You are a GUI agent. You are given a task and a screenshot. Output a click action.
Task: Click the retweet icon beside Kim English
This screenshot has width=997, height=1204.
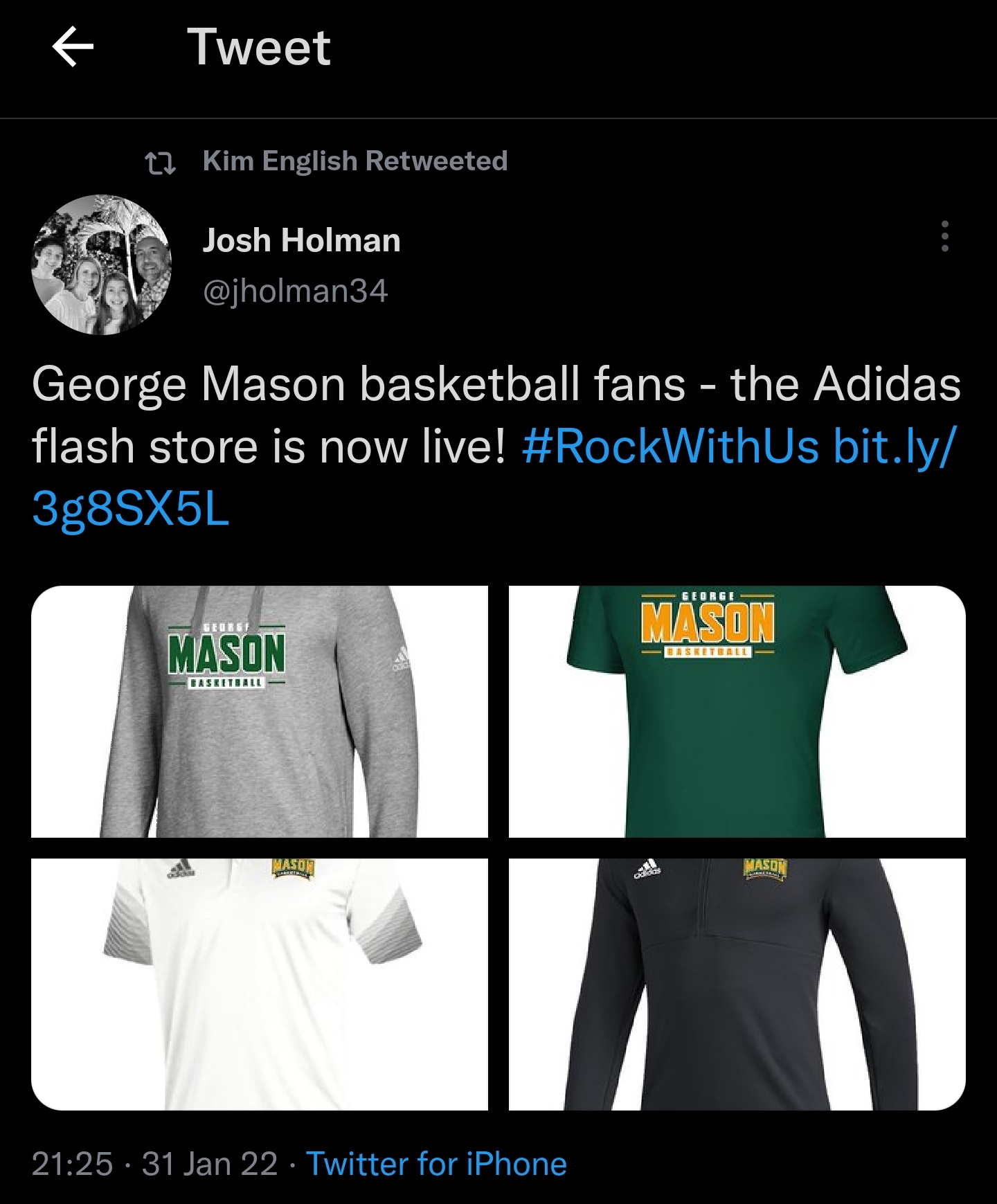click(x=160, y=162)
